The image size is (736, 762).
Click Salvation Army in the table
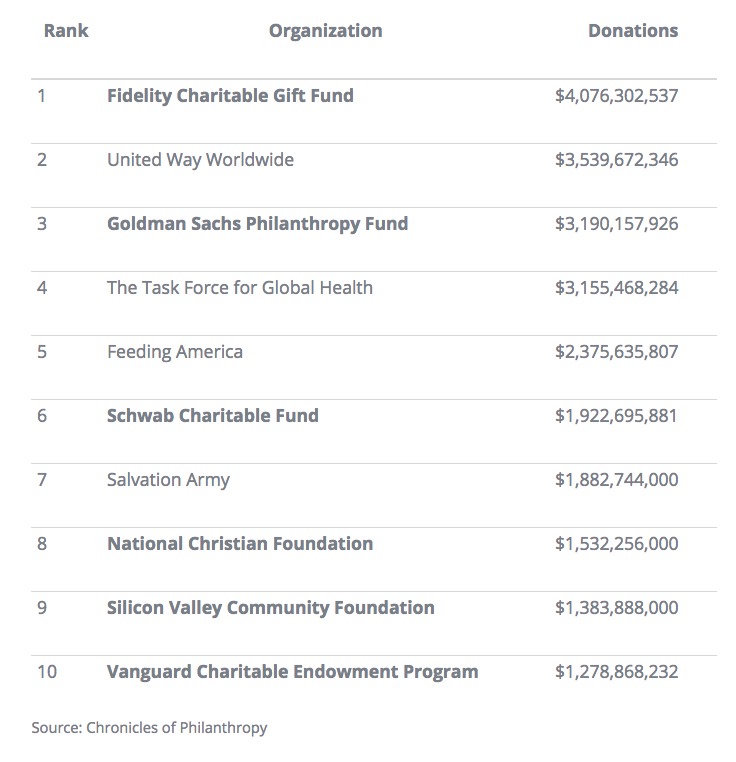pyautogui.click(x=168, y=480)
